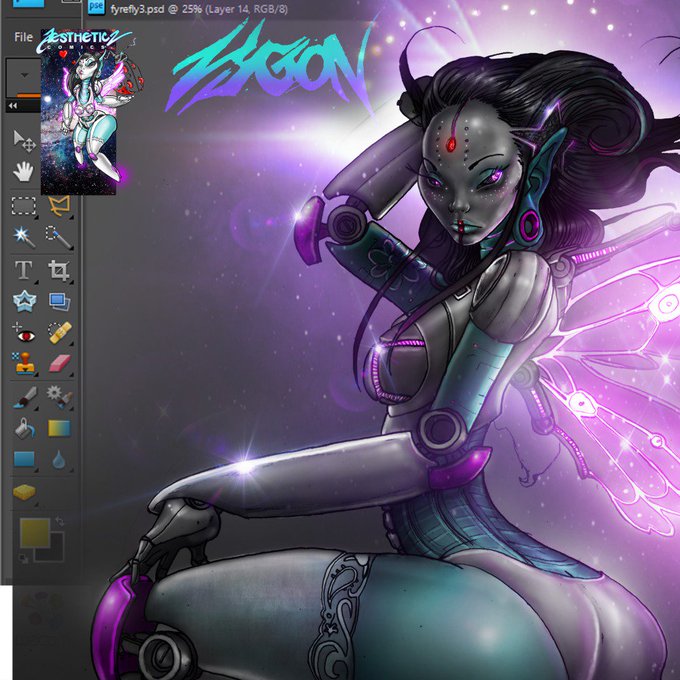Select the Spot Healing Brush bandage tool
680x680 pixels.
coord(59,333)
